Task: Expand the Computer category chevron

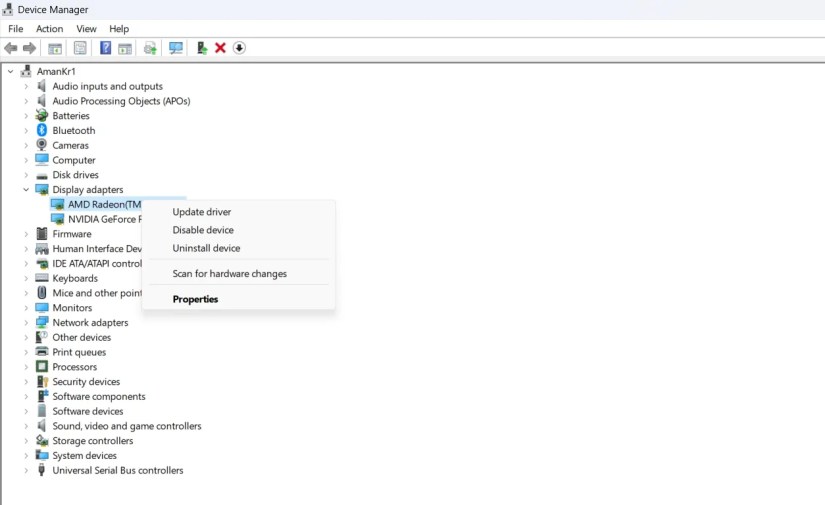Action: (26, 160)
